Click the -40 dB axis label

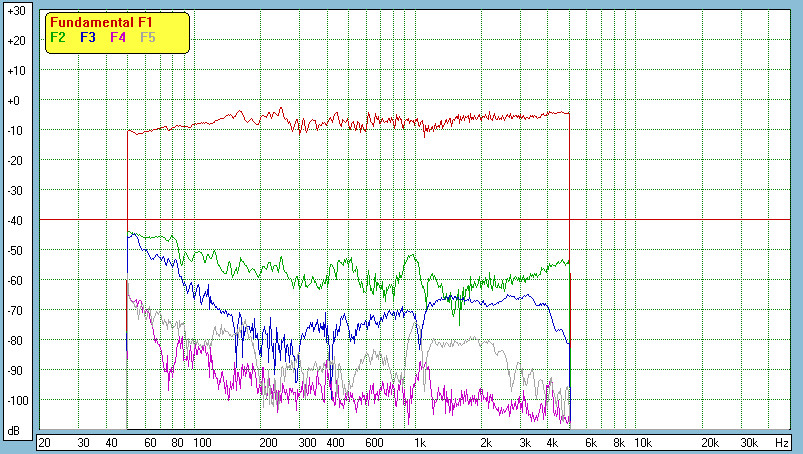(x=15, y=221)
